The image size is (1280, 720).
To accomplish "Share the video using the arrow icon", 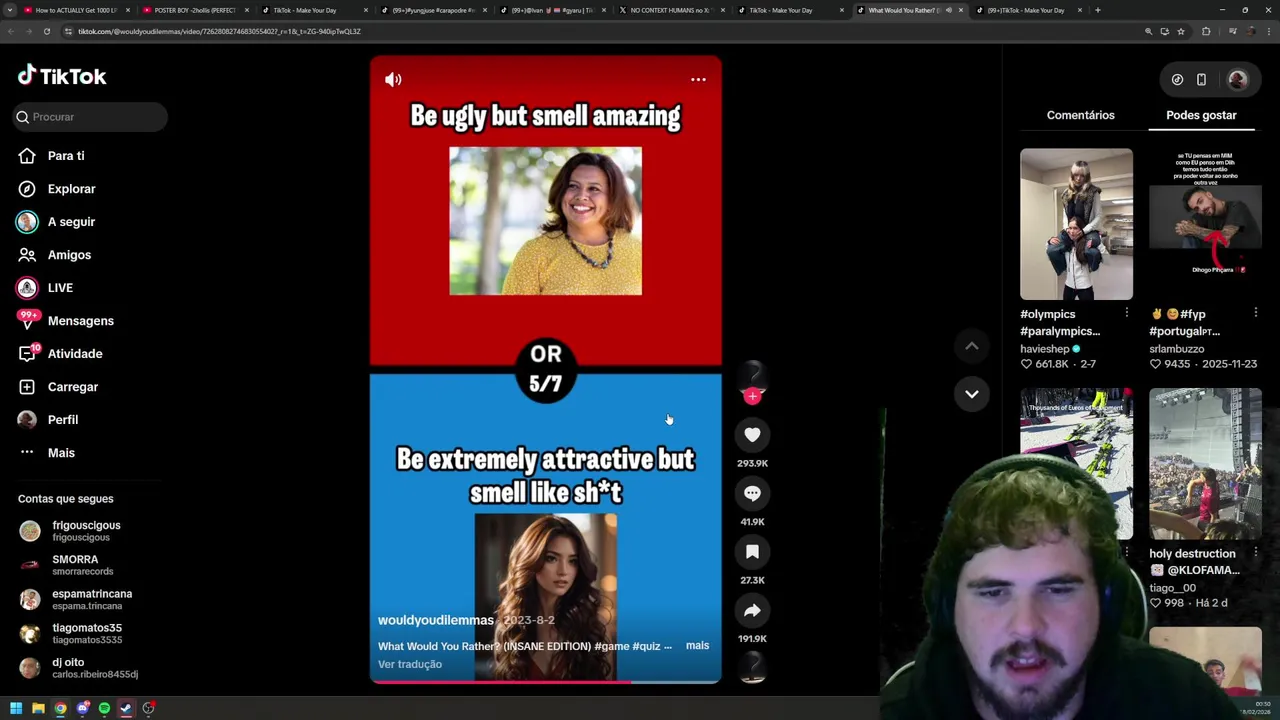I will click(752, 610).
